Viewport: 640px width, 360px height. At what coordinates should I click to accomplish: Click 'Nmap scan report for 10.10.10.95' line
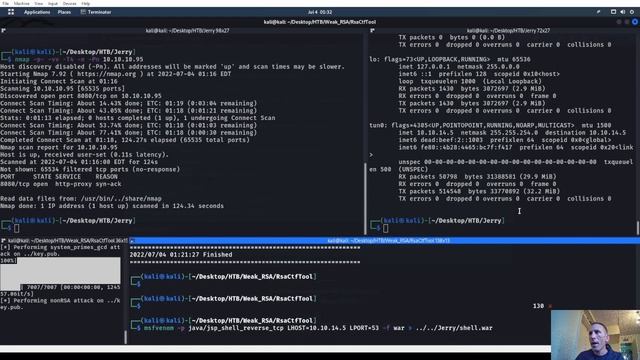(59, 147)
